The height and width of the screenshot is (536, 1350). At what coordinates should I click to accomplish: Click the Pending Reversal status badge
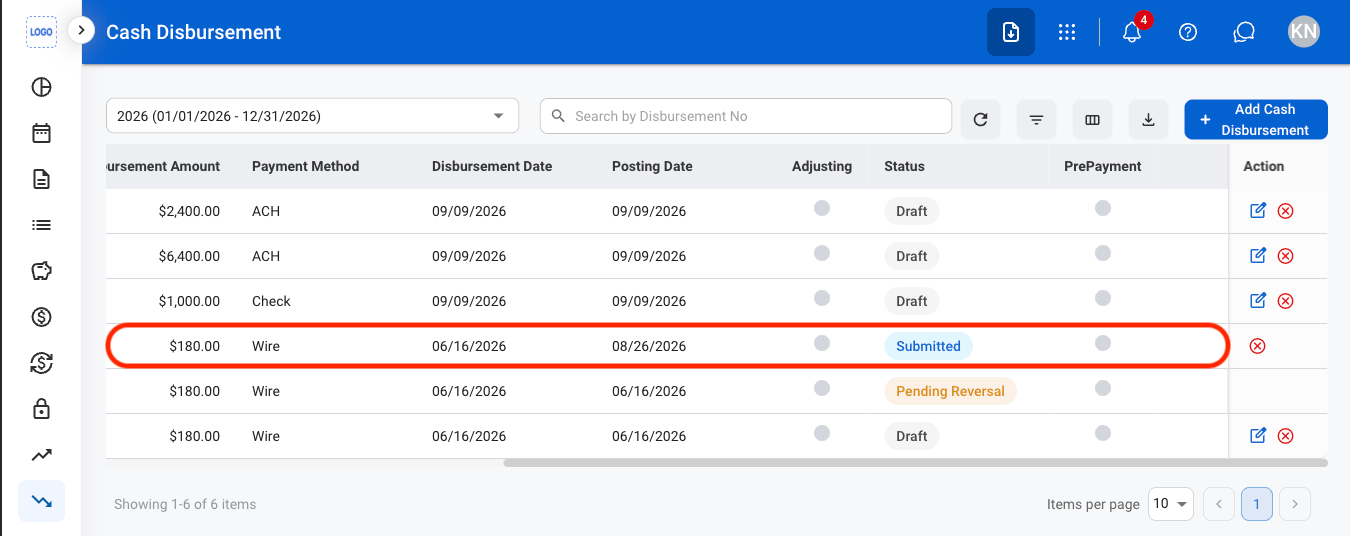tap(950, 391)
